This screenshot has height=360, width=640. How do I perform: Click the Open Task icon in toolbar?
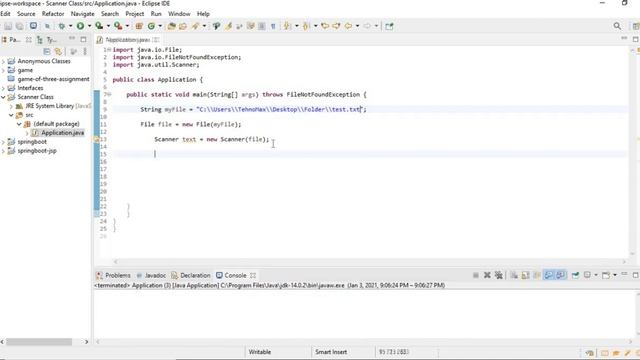183,26
